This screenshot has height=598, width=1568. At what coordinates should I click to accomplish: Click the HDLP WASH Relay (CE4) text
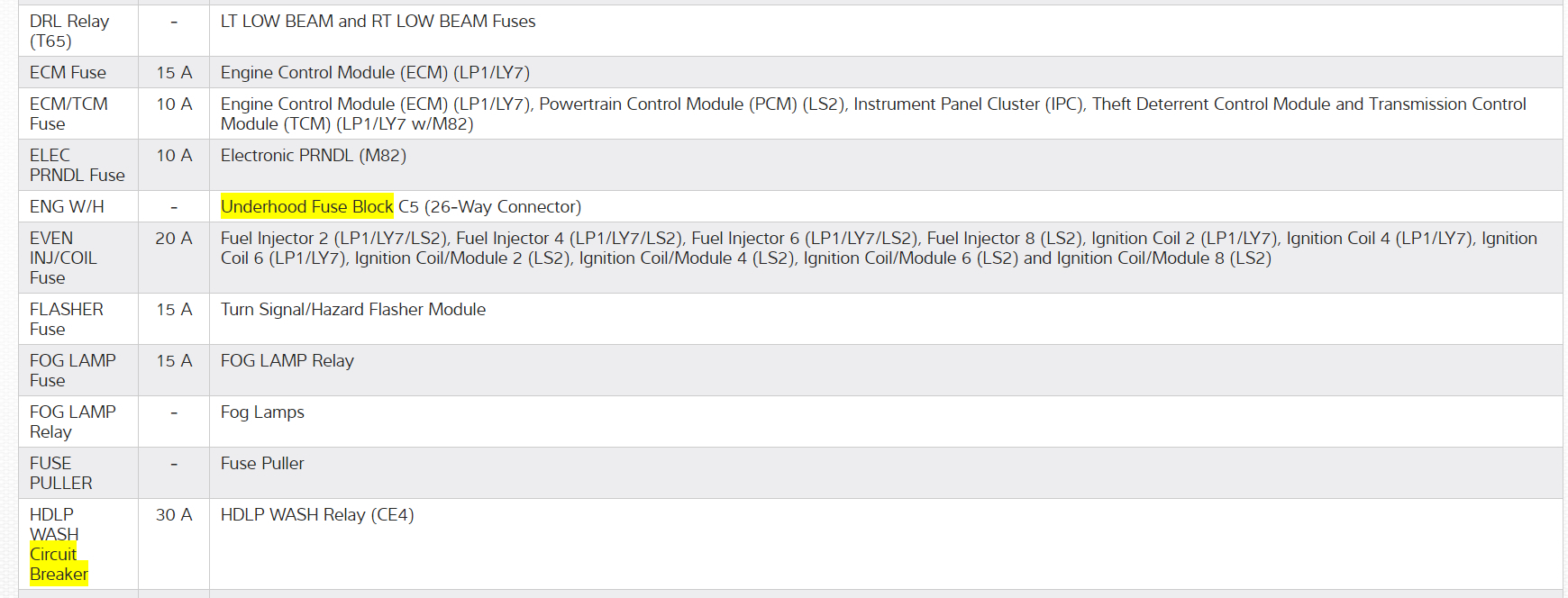(317, 515)
